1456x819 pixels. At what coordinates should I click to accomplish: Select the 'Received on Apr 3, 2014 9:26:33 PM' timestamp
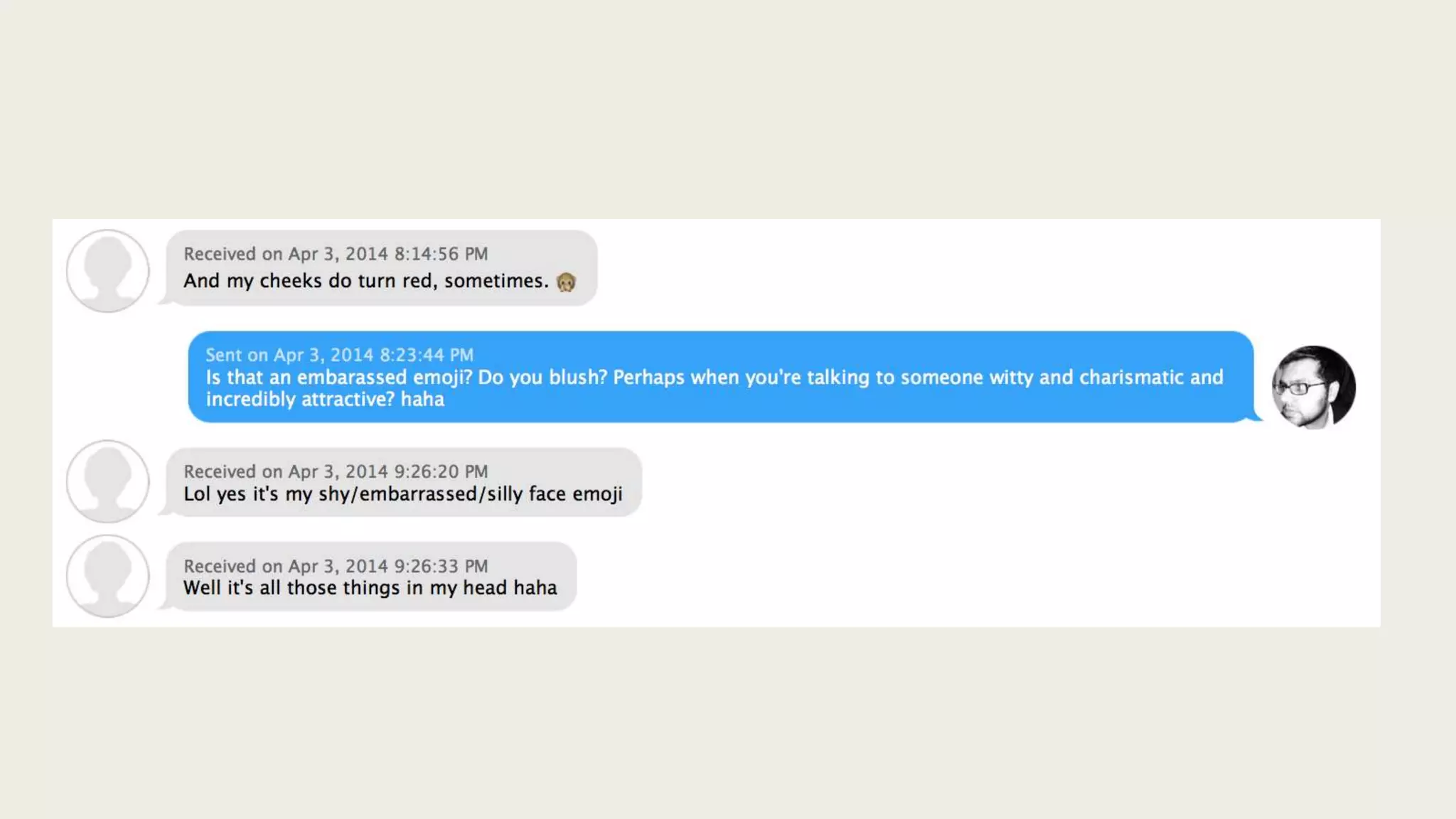point(336,566)
